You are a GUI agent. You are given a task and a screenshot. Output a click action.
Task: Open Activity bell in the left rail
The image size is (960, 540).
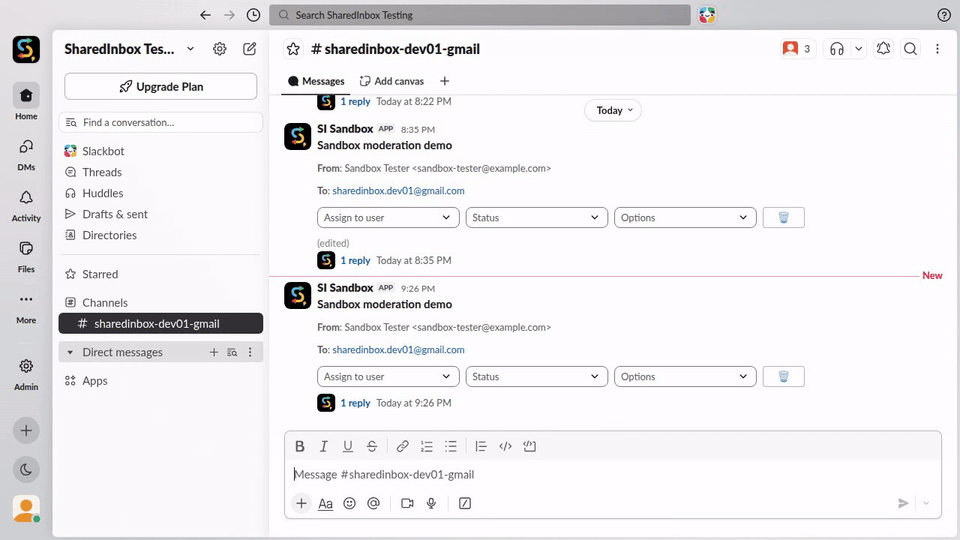pyautogui.click(x=26, y=206)
